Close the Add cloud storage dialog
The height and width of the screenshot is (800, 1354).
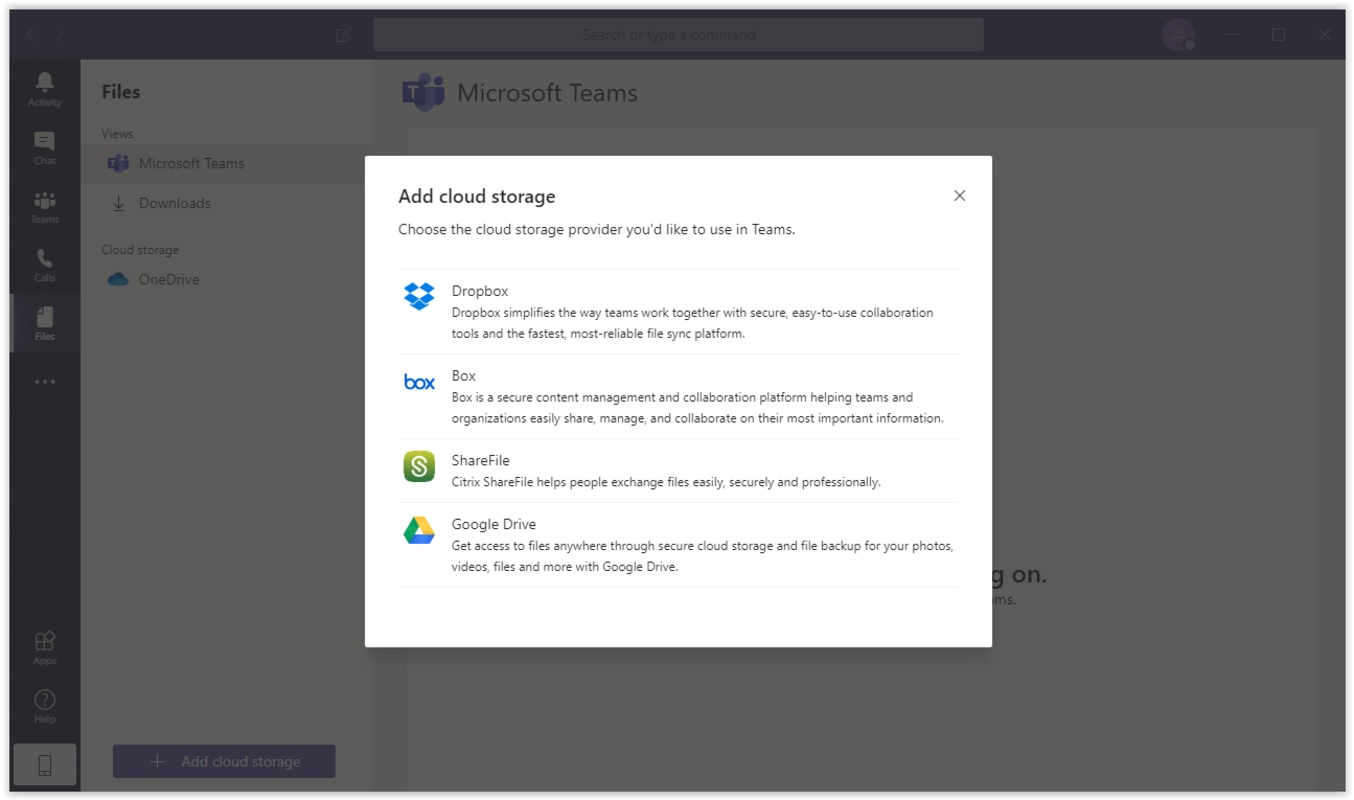tap(959, 196)
